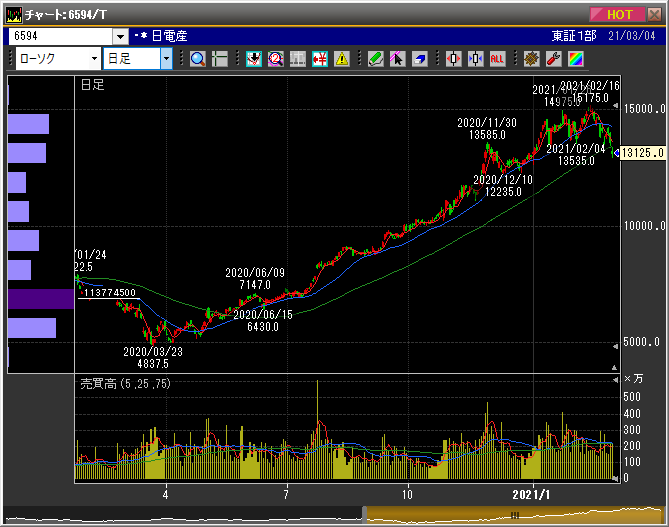
Task: Toggle the red candle narrow-width icon
Action: pos(453,59)
